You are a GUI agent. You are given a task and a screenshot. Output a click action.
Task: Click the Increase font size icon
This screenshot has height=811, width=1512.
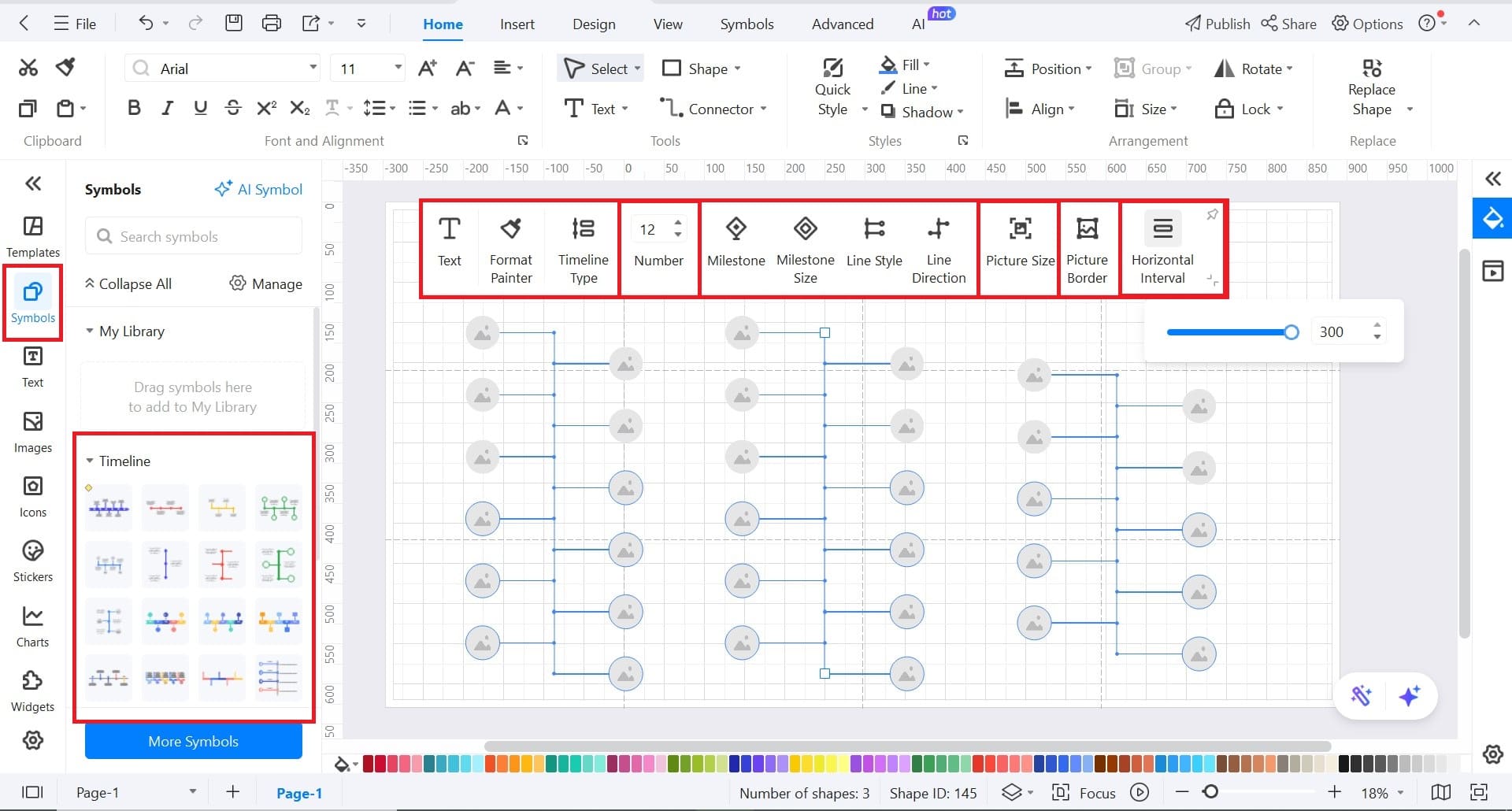click(428, 69)
